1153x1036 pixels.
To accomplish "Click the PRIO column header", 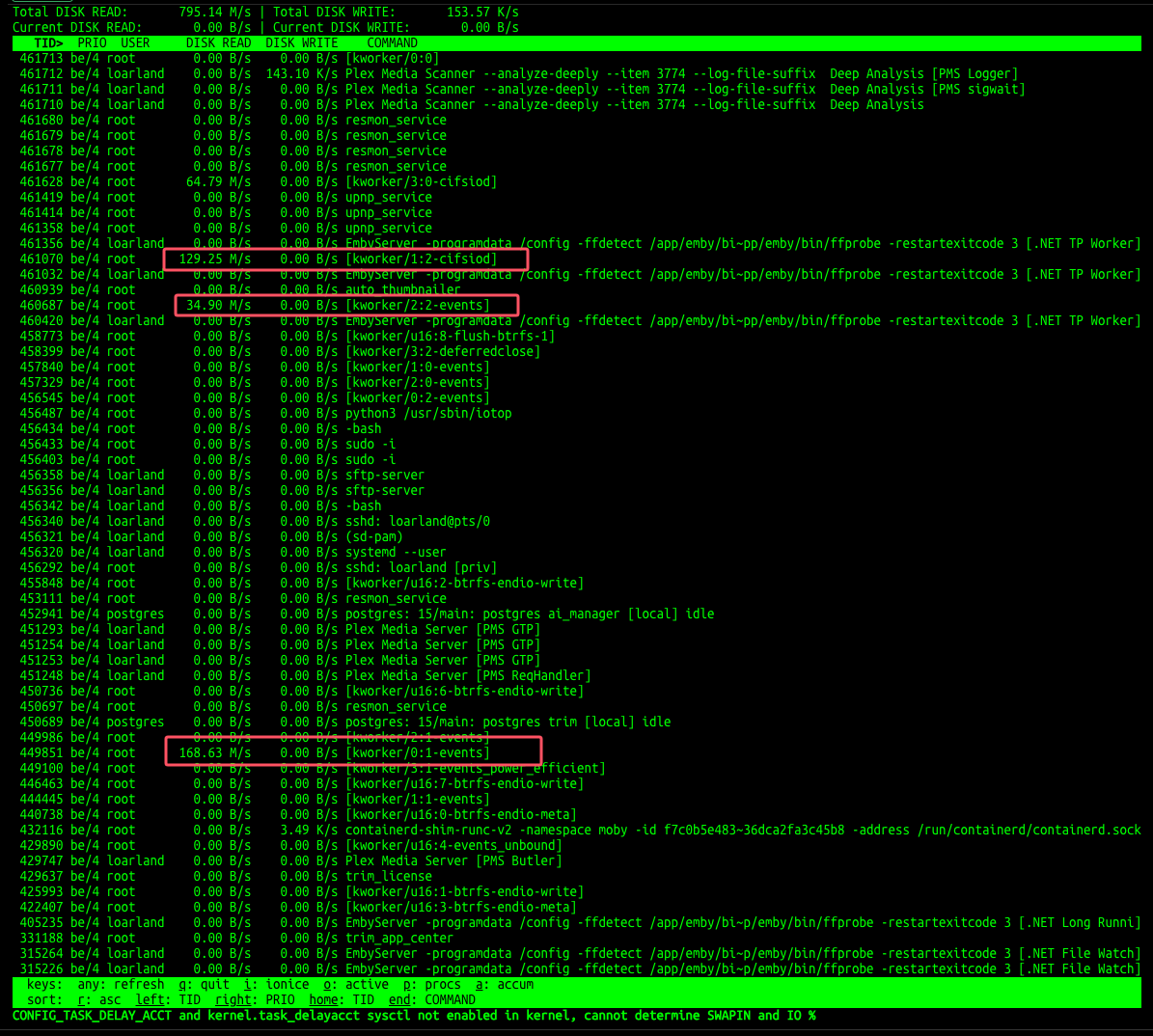I will coord(92,43).
